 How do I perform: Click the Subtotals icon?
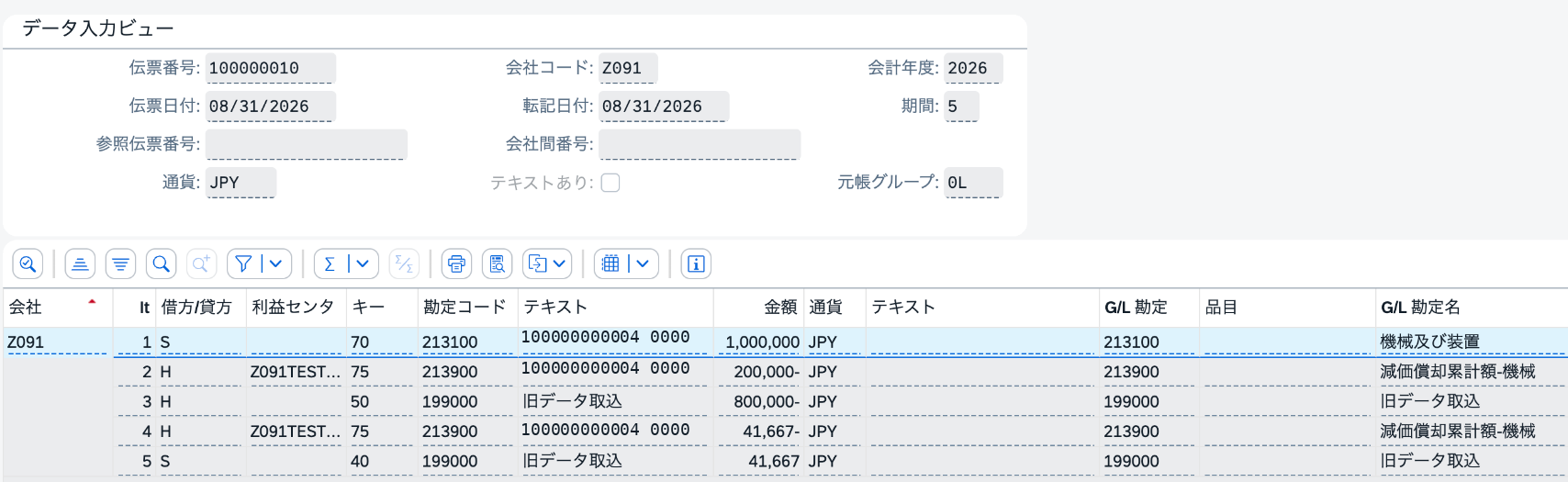pos(404,264)
